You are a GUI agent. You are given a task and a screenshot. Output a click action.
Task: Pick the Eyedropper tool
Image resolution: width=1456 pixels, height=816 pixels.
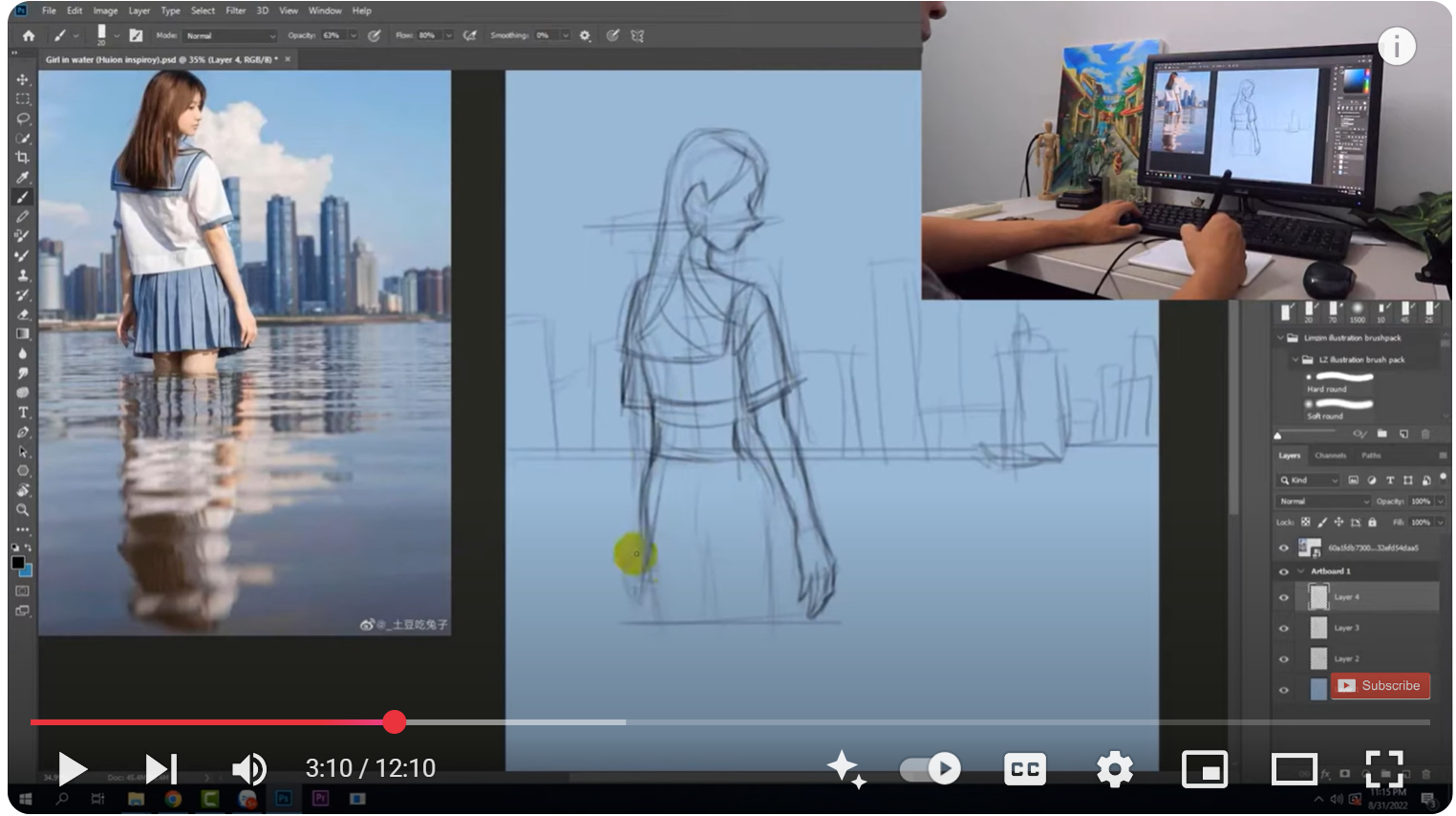click(23, 178)
